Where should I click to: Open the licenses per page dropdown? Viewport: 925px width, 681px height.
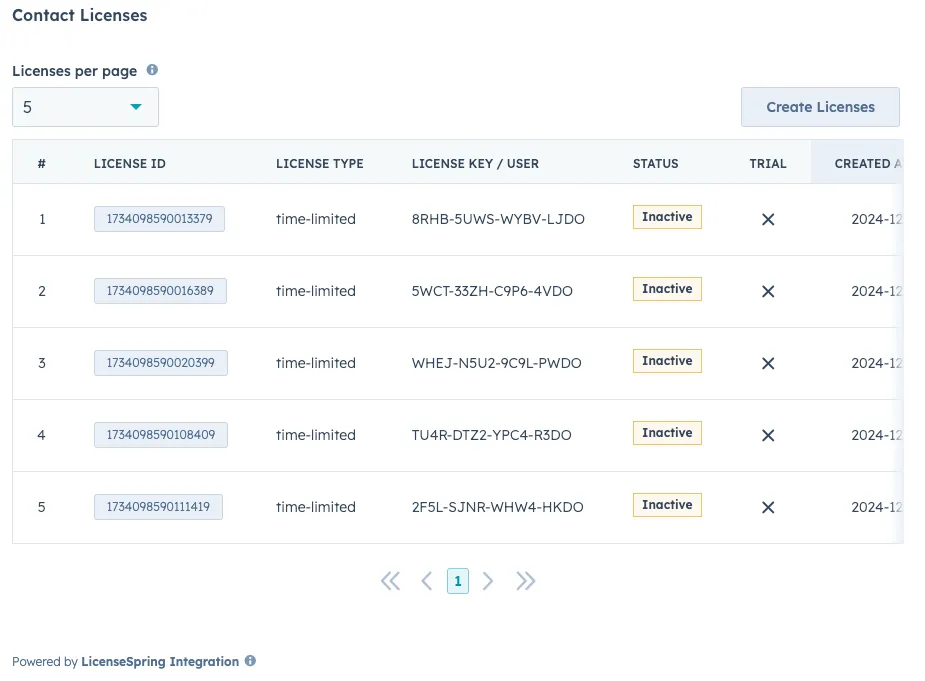tap(85, 106)
